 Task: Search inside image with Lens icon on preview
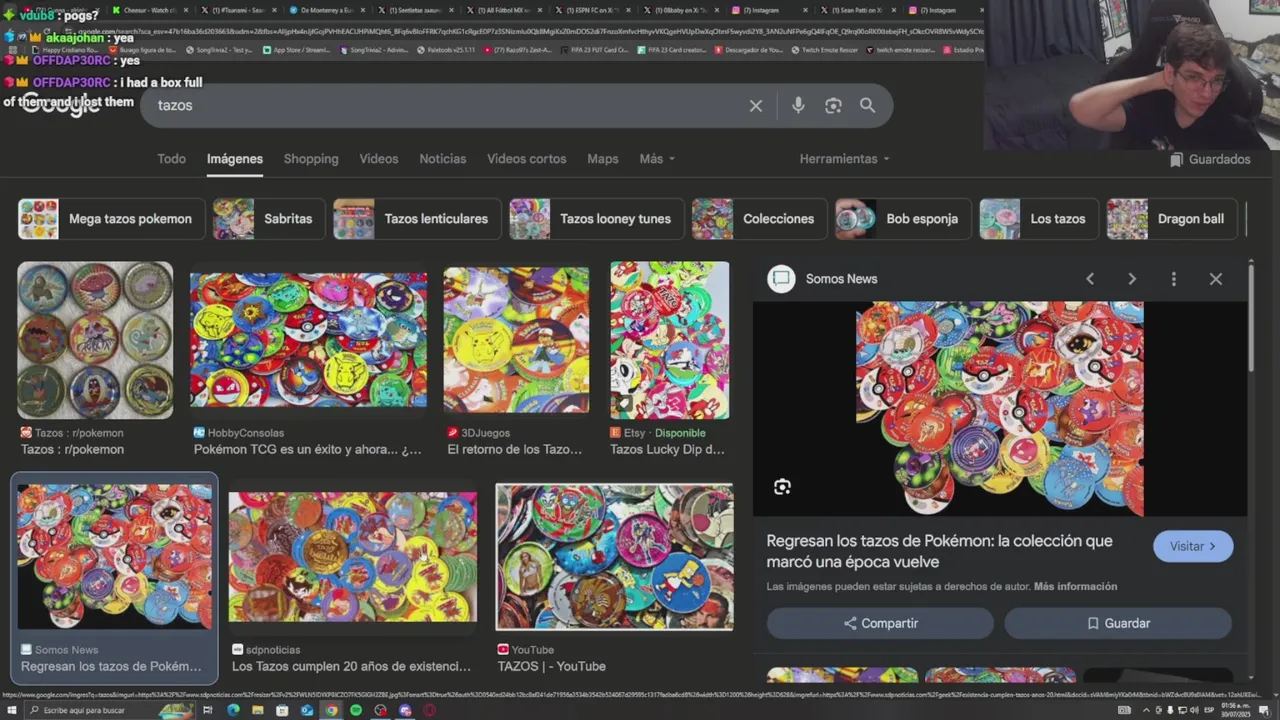[782, 487]
